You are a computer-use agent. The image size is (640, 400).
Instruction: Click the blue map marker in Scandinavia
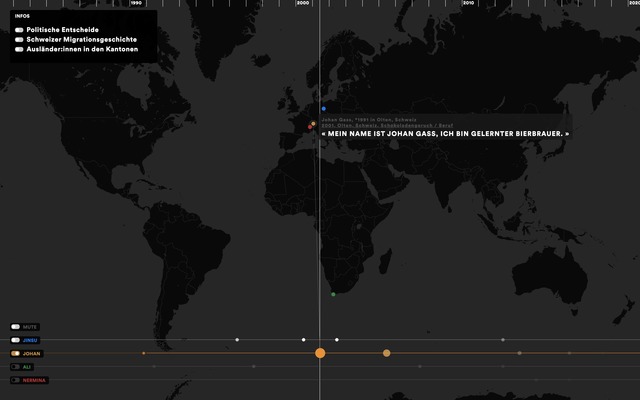click(x=323, y=108)
